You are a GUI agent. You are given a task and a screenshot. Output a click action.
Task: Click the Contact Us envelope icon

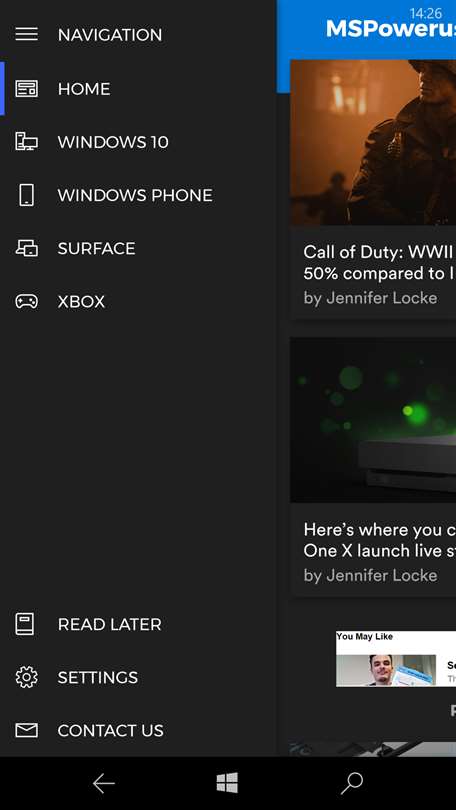pyautogui.click(x=26, y=730)
